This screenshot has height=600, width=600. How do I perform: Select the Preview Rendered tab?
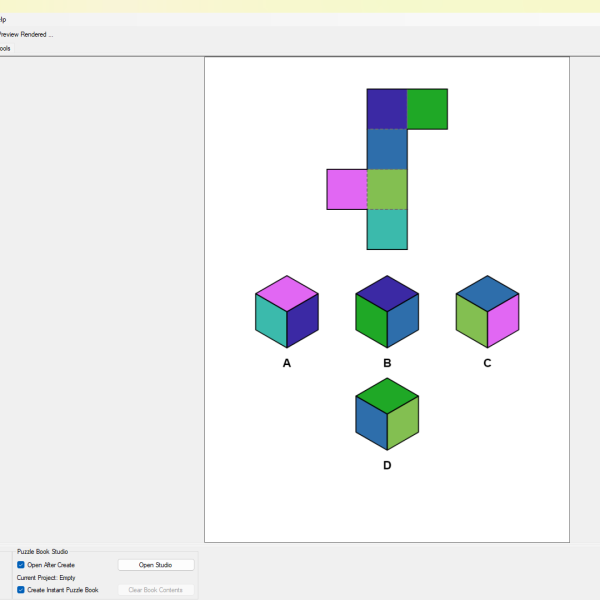(26, 34)
